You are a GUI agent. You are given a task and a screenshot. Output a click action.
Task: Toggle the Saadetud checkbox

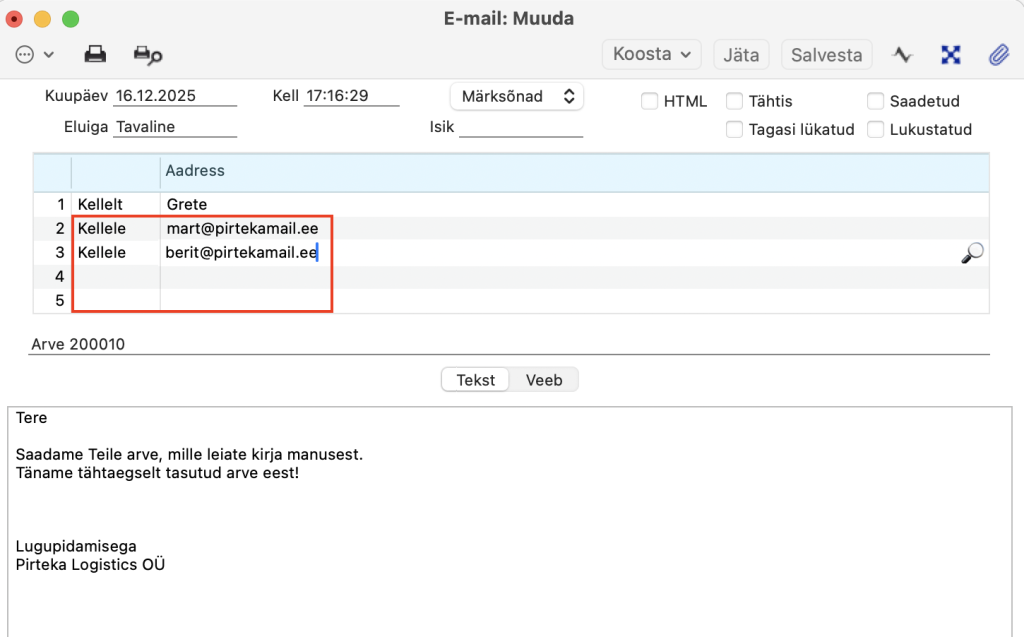pos(875,101)
